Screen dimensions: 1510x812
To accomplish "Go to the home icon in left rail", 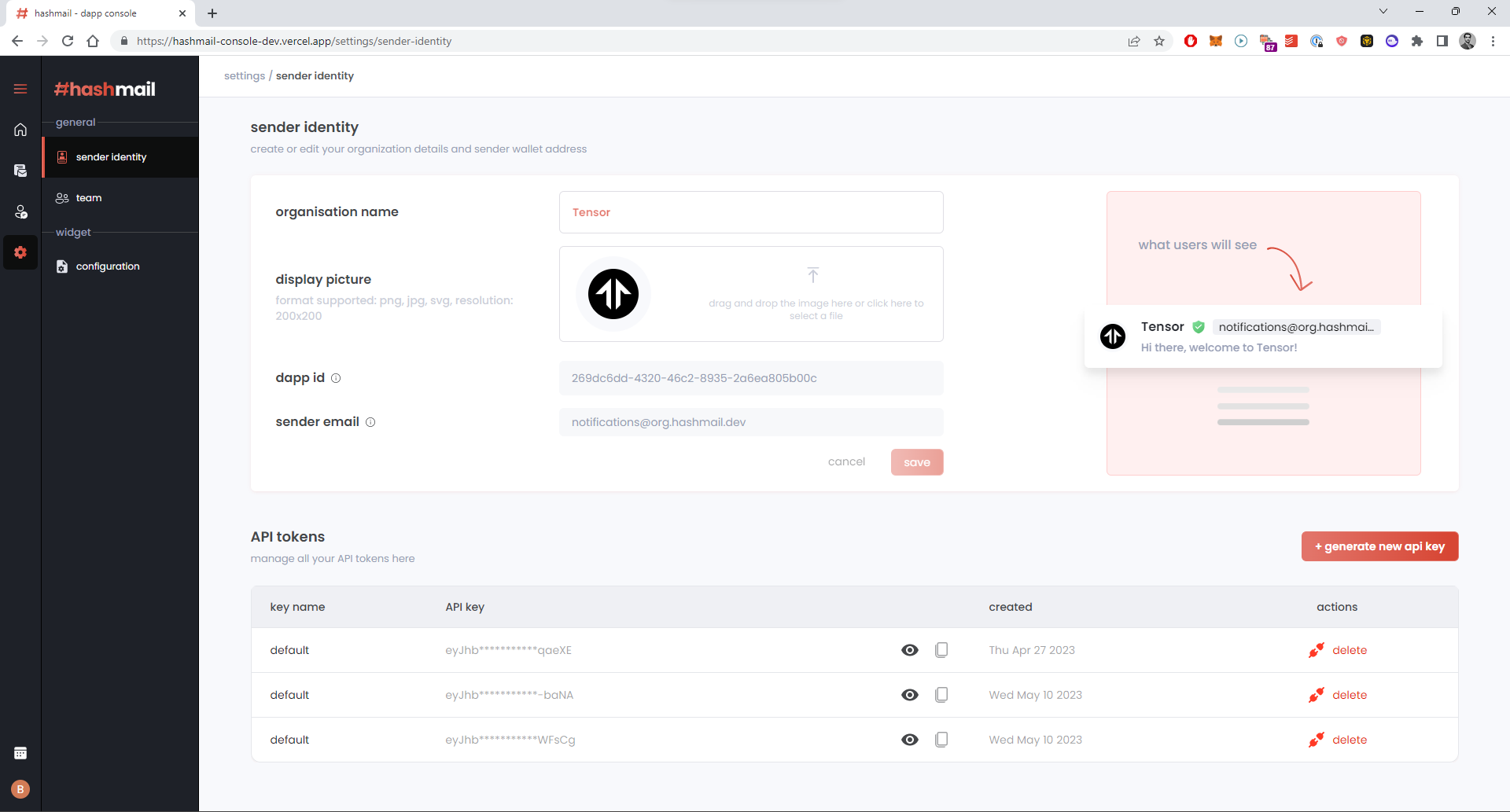I will [x=20, y=130].
